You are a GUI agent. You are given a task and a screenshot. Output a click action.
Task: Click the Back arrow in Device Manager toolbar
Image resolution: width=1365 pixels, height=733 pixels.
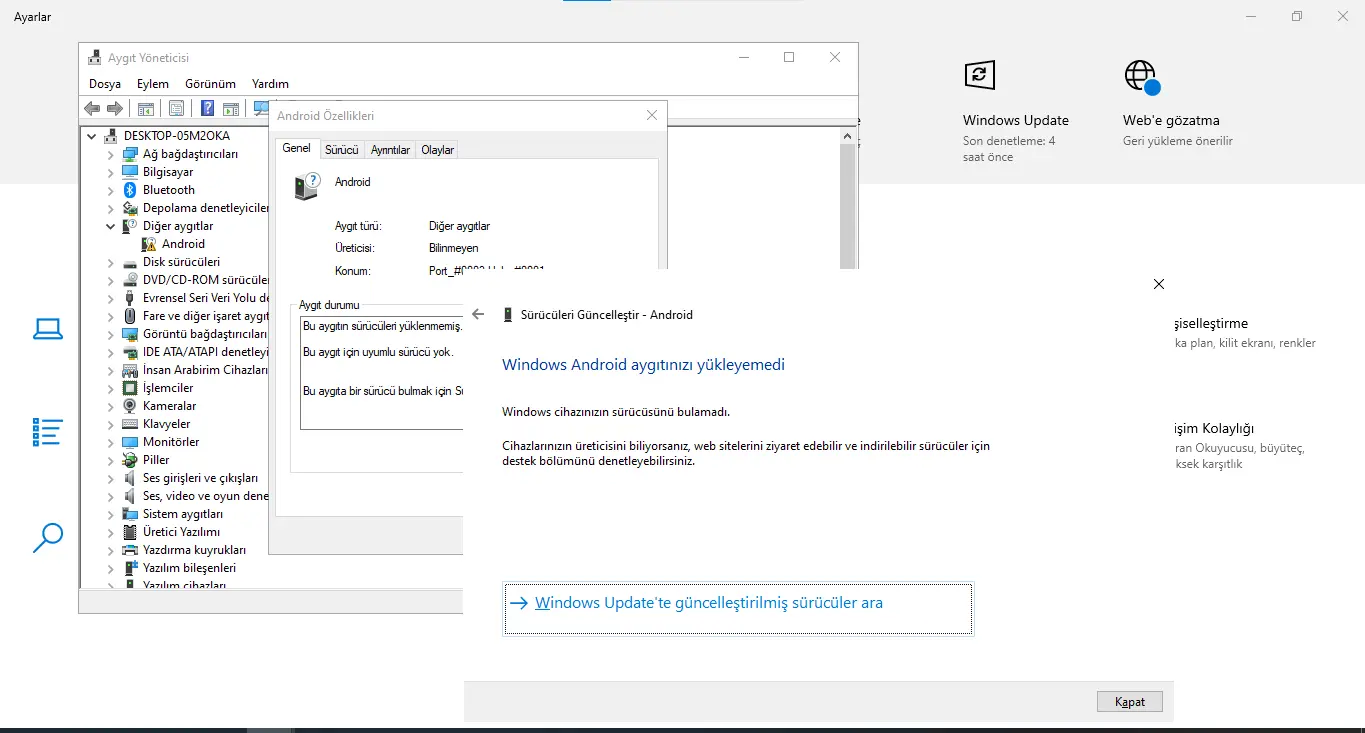(92, 108)
